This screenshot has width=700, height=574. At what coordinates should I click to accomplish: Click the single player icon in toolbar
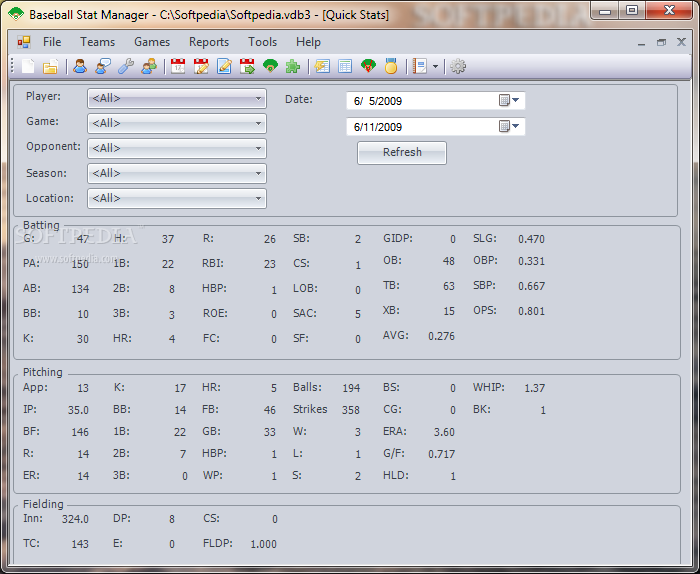(x=80, y=67)
